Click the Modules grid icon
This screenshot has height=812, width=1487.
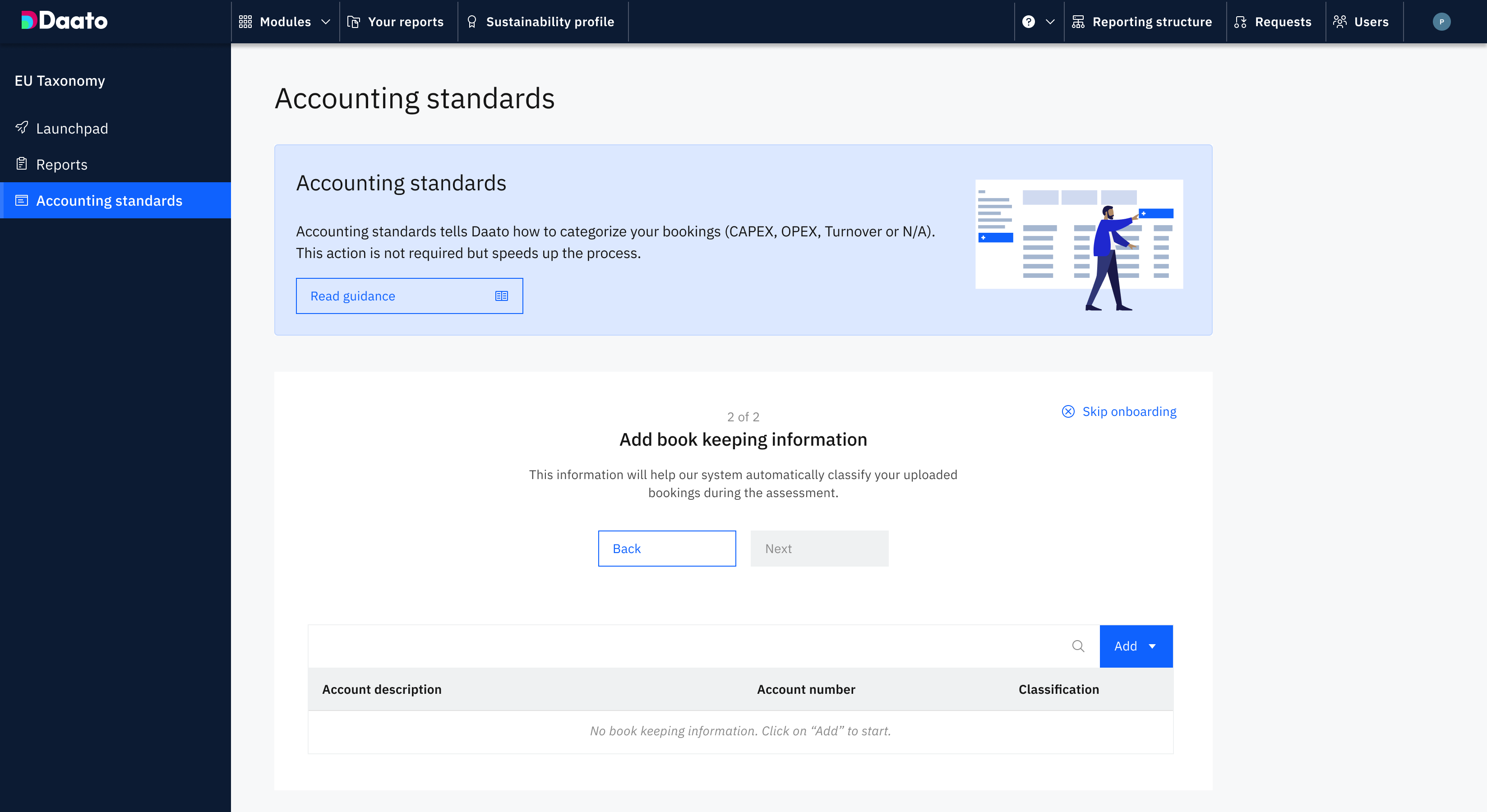(245, 22)
